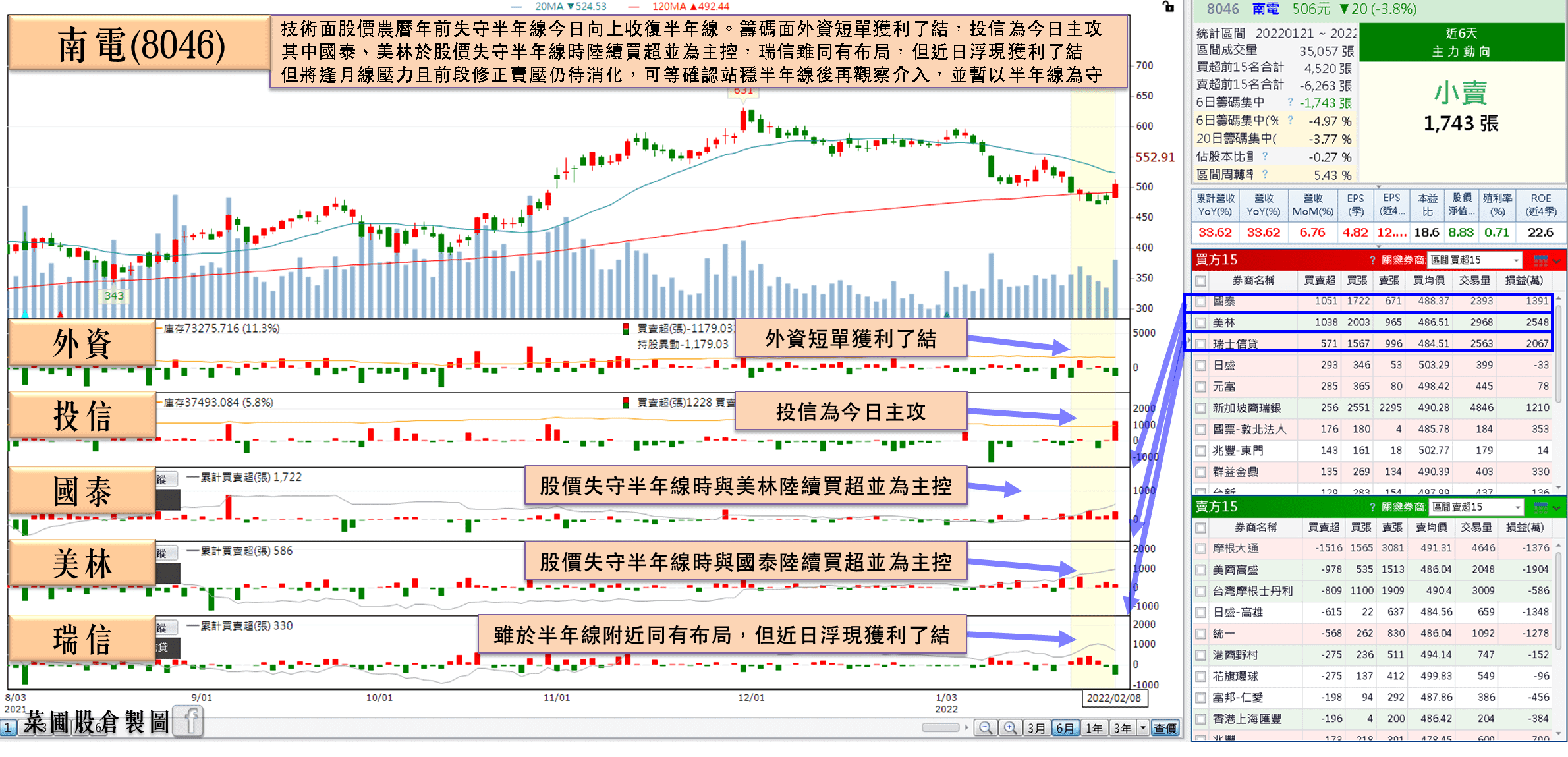Click the 香港上海匯豐 row name

[1247, 719]
